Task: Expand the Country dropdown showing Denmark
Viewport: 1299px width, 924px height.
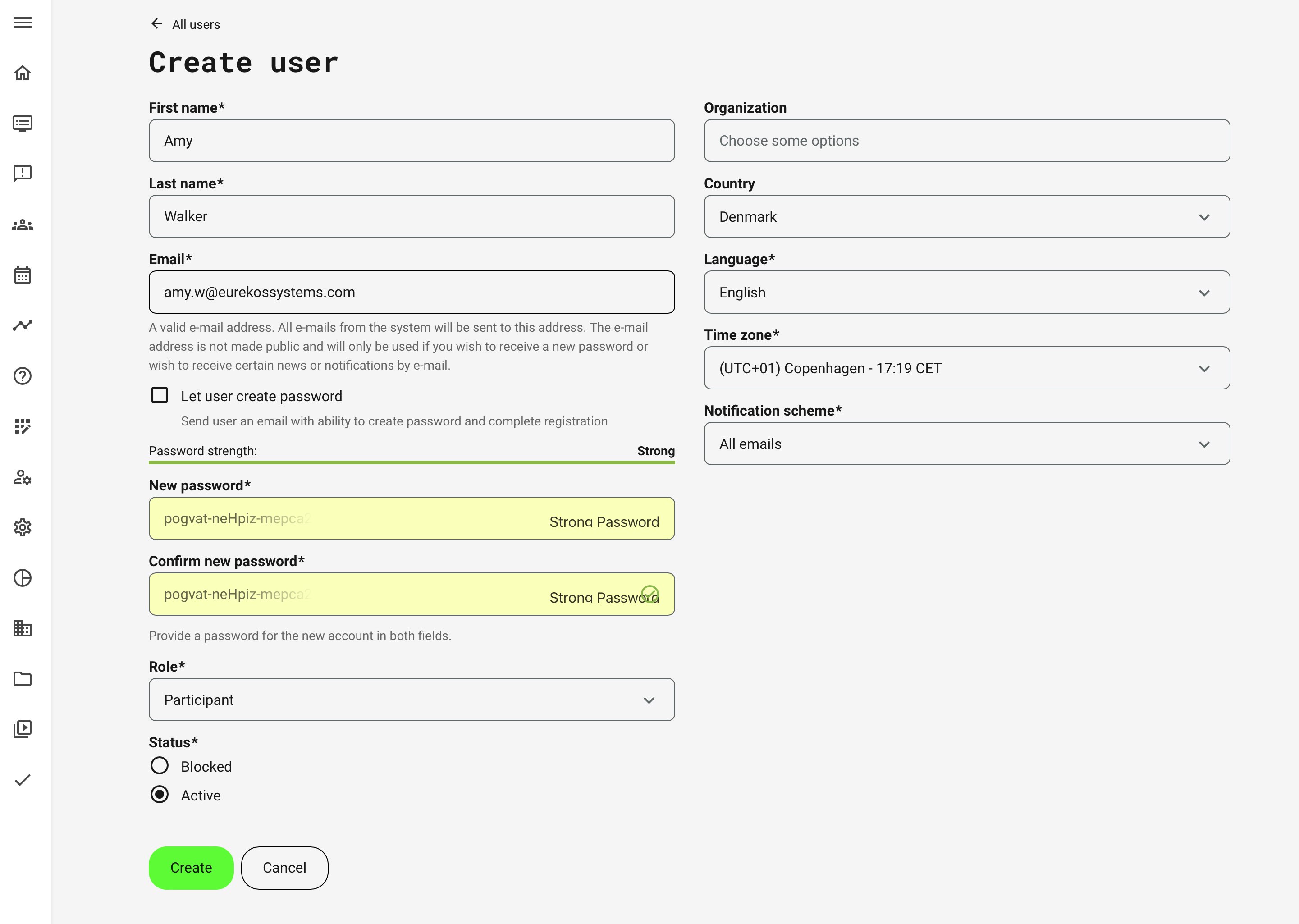Action: 966,217
